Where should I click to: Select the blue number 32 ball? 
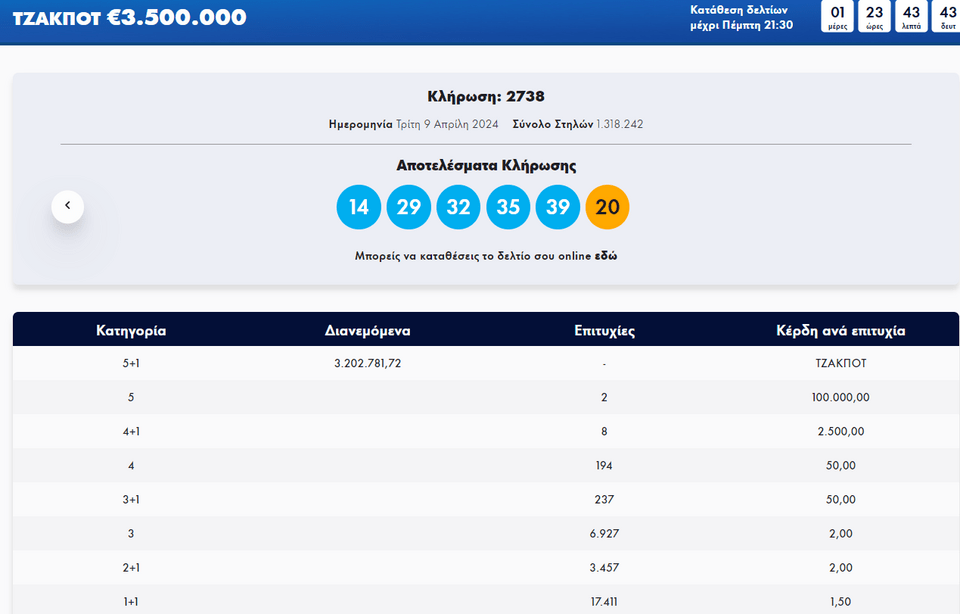(x=458, y=207)
